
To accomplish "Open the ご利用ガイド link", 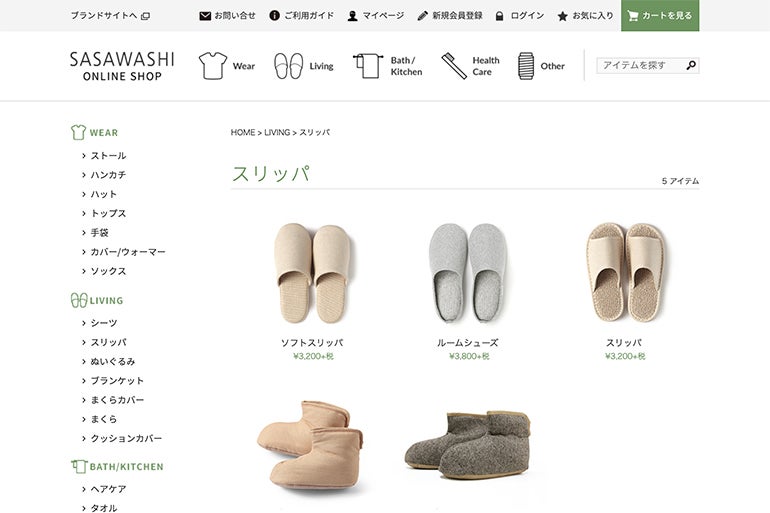I will tap(309, 16).
